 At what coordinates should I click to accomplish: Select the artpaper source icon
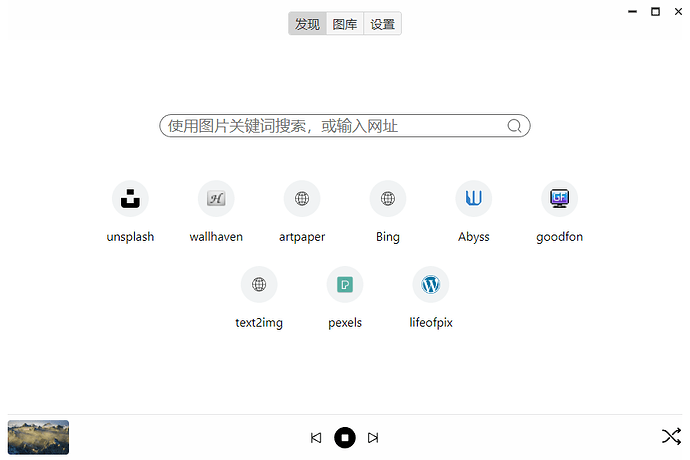click(x=302, y=199)
